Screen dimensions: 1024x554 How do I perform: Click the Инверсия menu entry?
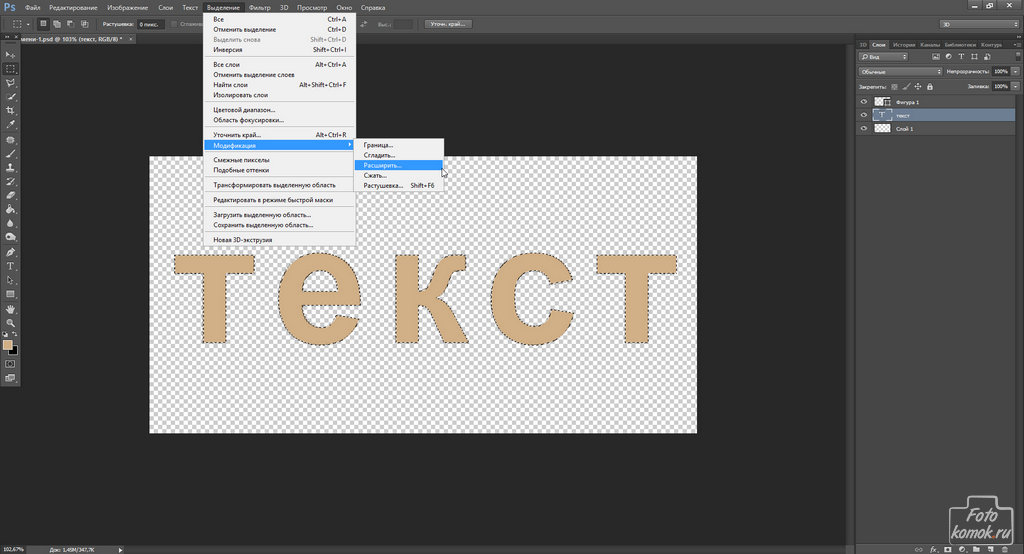tap(227, 49)
